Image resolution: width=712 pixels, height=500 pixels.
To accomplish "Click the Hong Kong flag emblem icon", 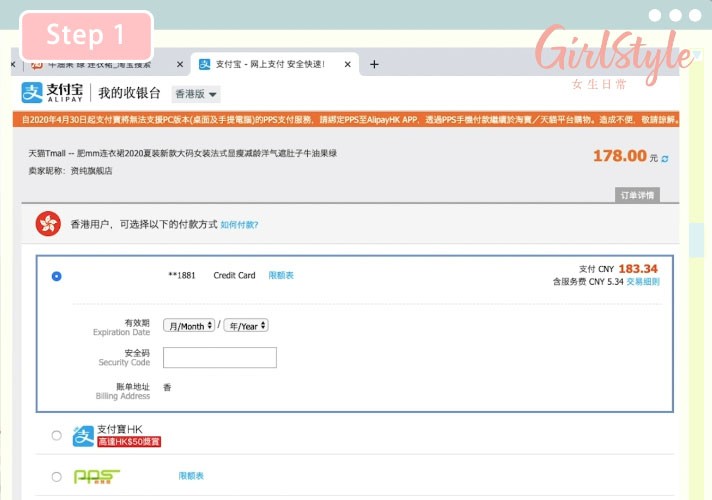I will click(x=48, y=224).
